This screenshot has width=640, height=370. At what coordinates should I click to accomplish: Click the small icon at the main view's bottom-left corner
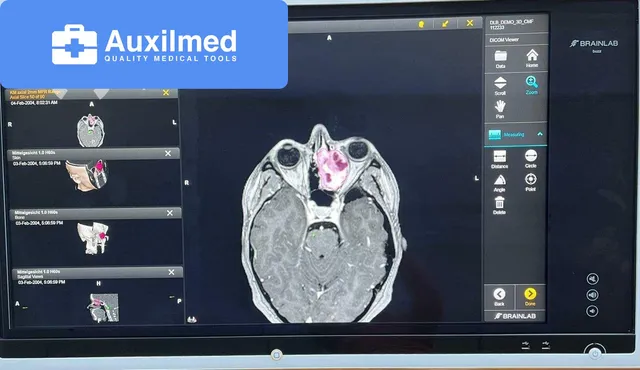[192, 319]
